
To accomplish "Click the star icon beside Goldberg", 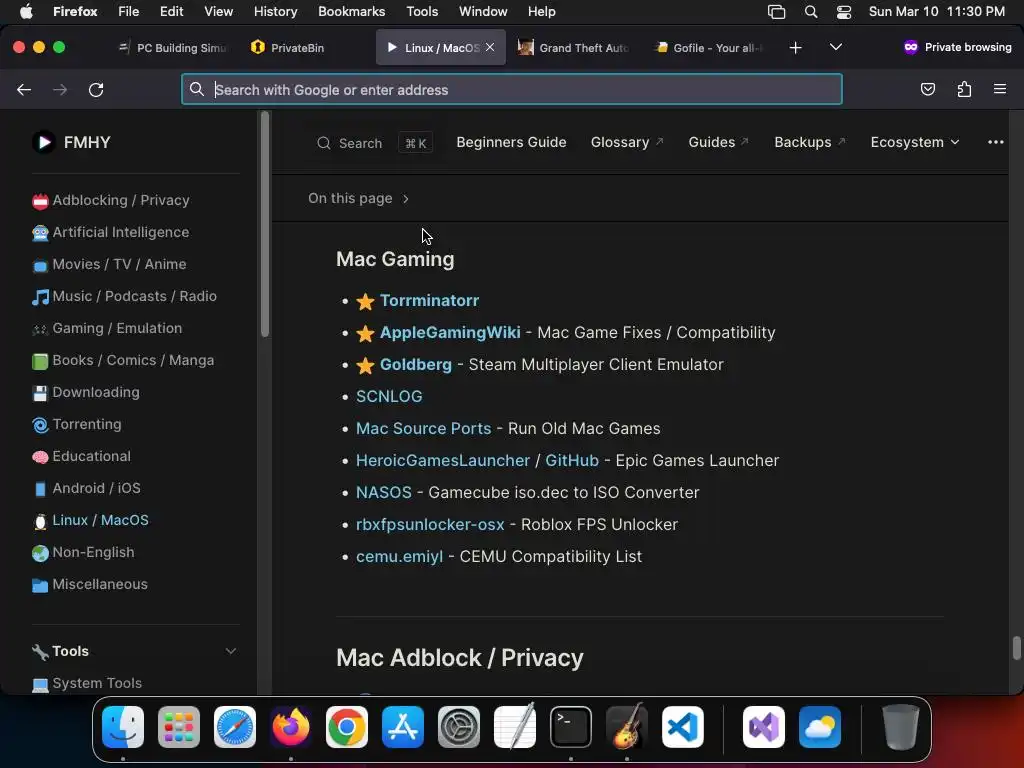I will pyautogui.click(x=365, y=365).
